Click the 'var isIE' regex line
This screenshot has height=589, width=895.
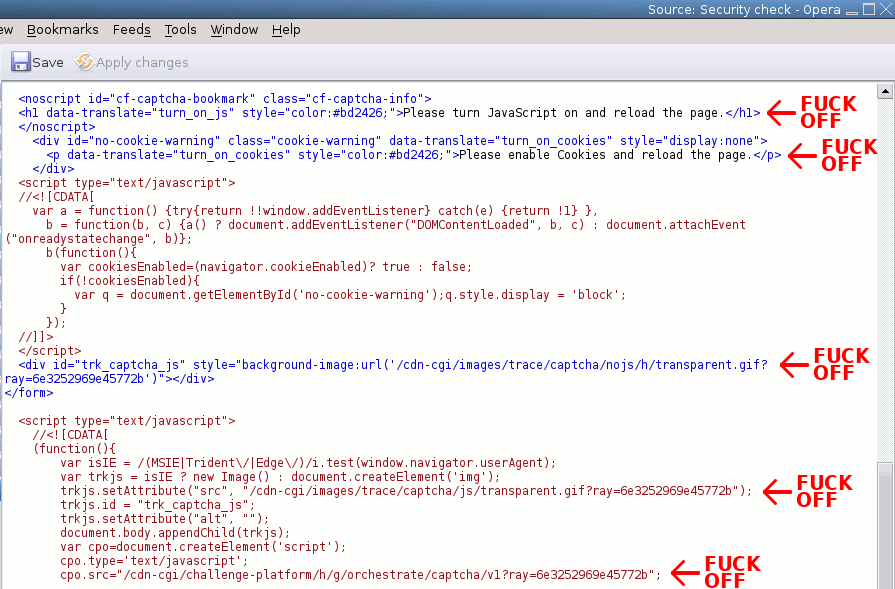[x=308, y=463]
